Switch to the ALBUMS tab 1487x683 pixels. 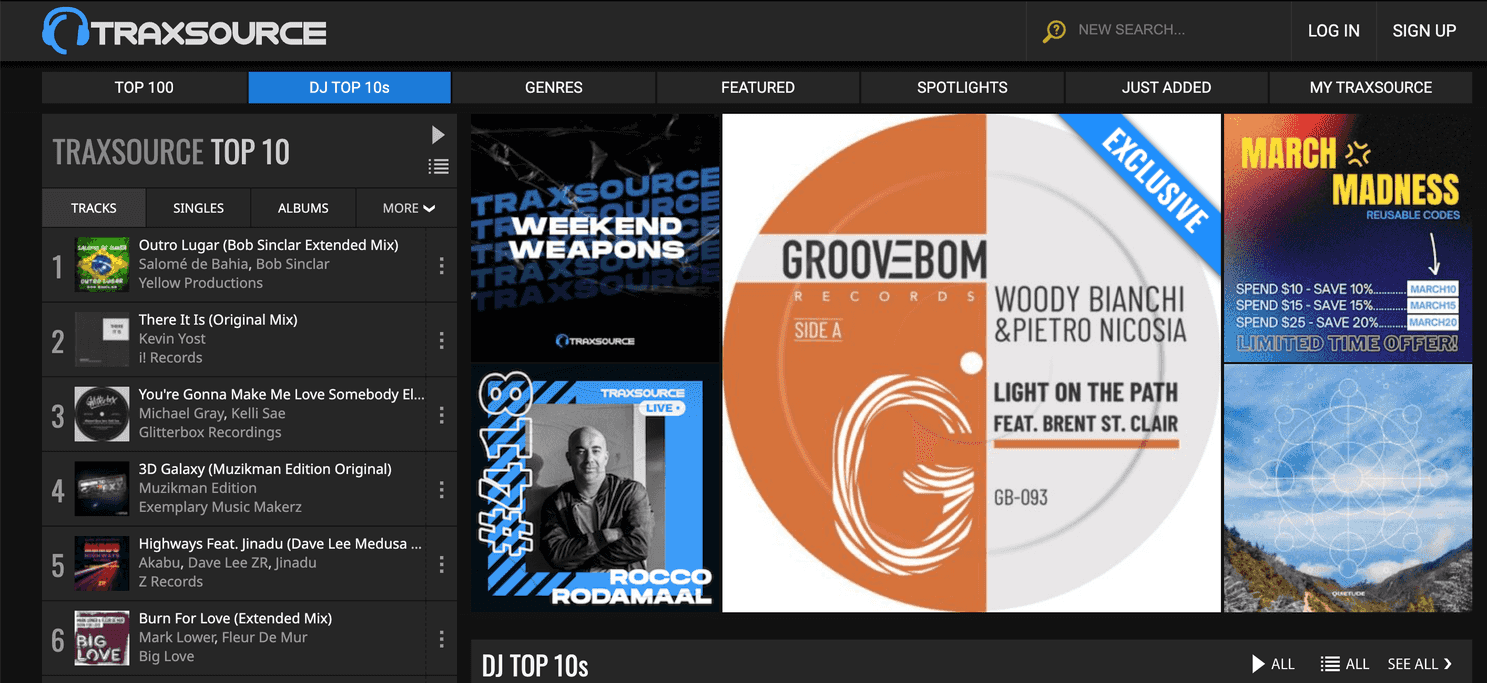point(302,208)
